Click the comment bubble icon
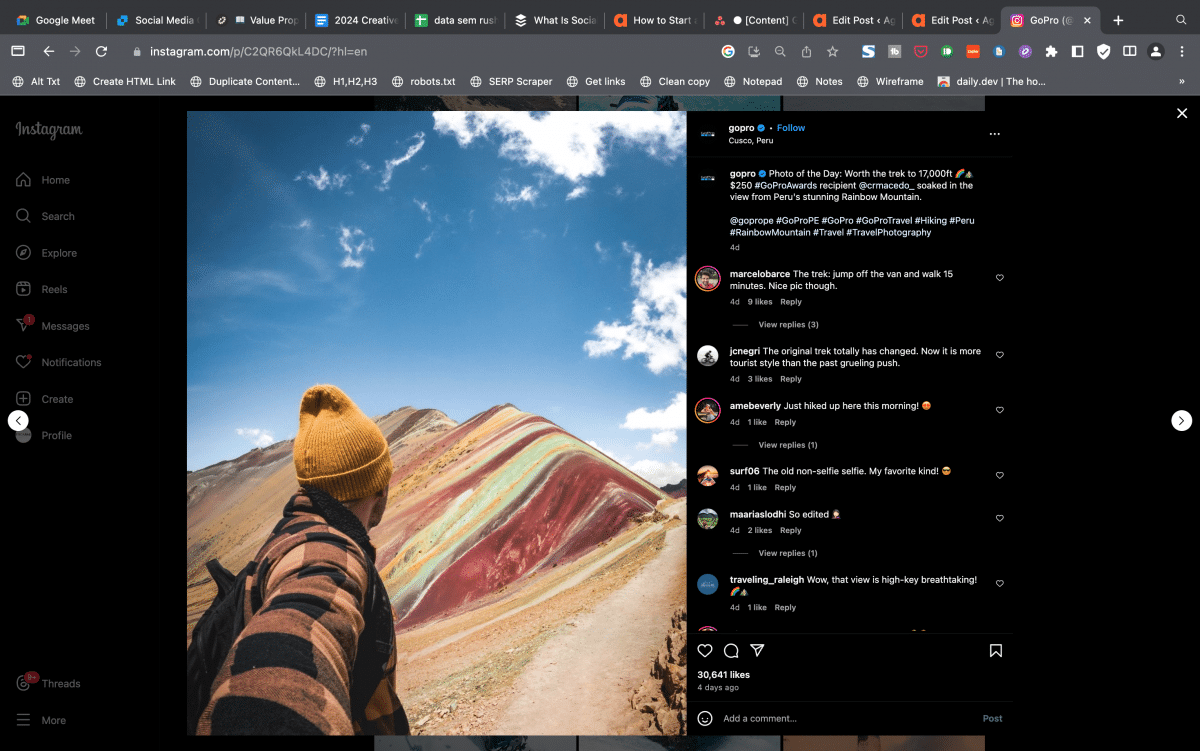 (x=731, y=650)
